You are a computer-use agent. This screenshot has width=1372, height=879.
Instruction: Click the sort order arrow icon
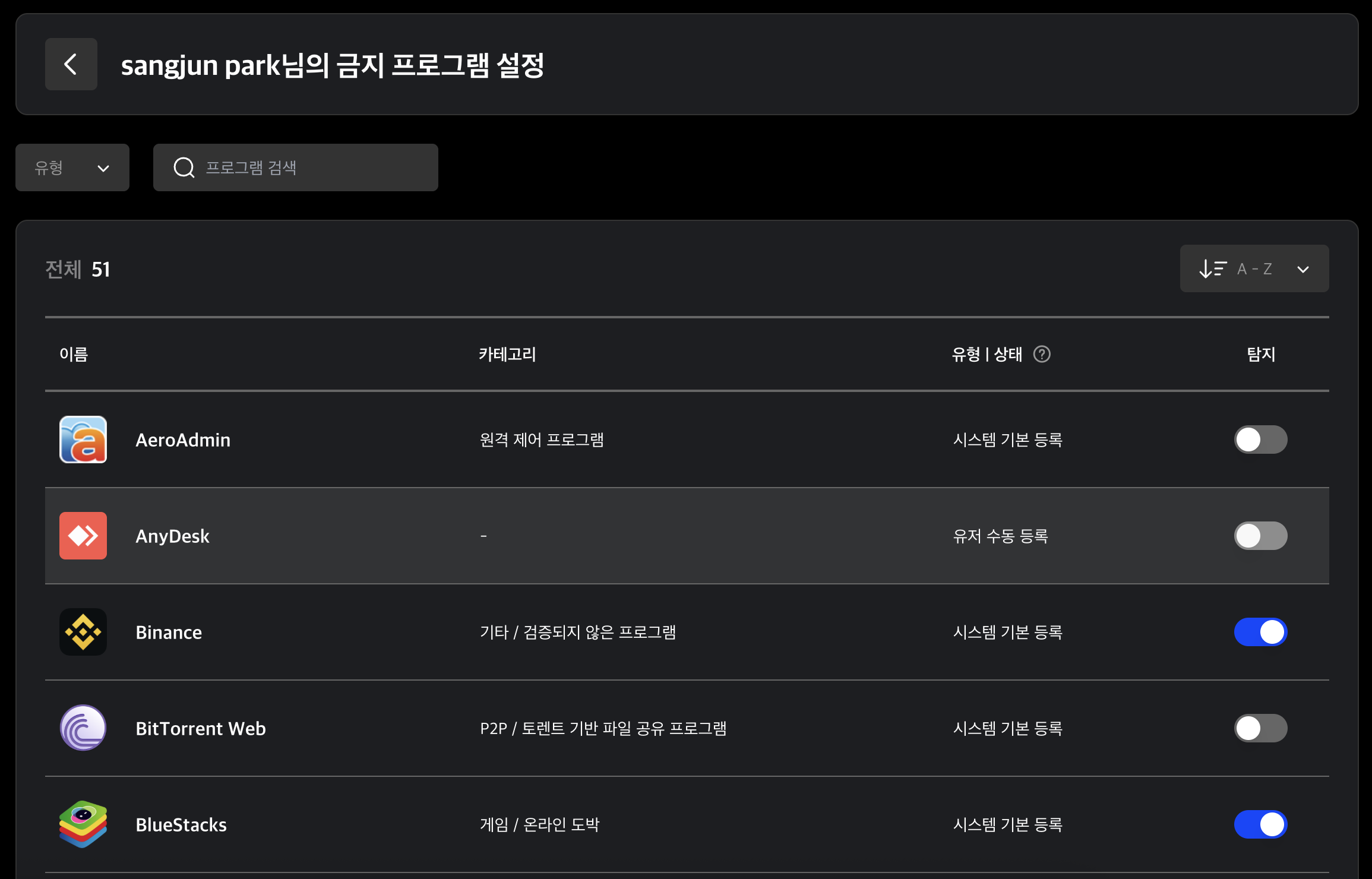point(1212,268)
